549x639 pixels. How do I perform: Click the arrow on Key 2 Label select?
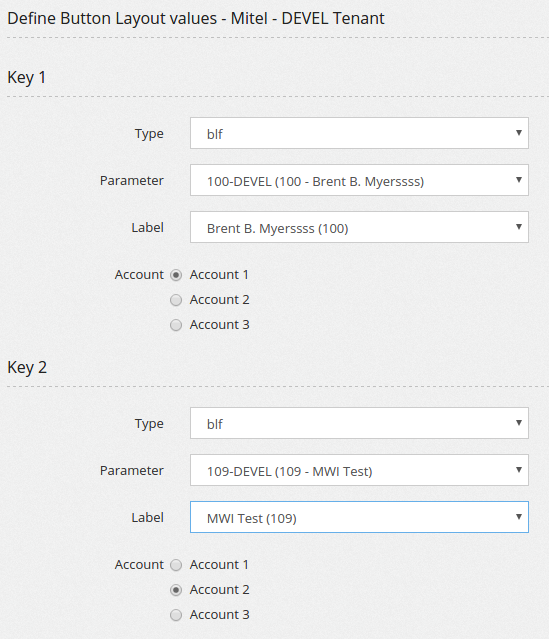coord(518,517)
